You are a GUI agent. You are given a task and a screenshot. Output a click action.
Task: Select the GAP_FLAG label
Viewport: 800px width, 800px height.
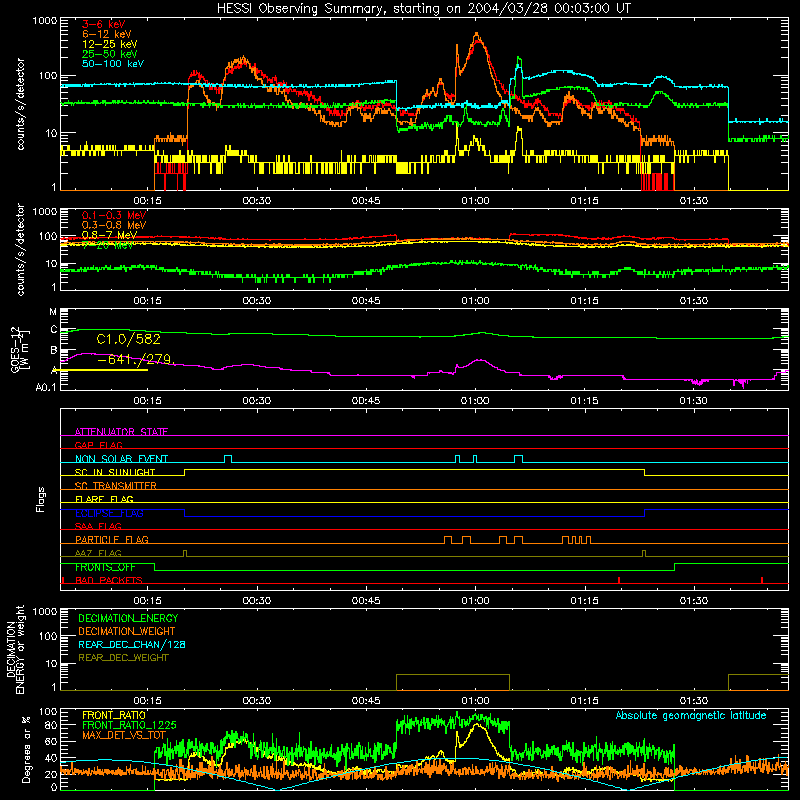pyautogui.click(x=98, y=445)
